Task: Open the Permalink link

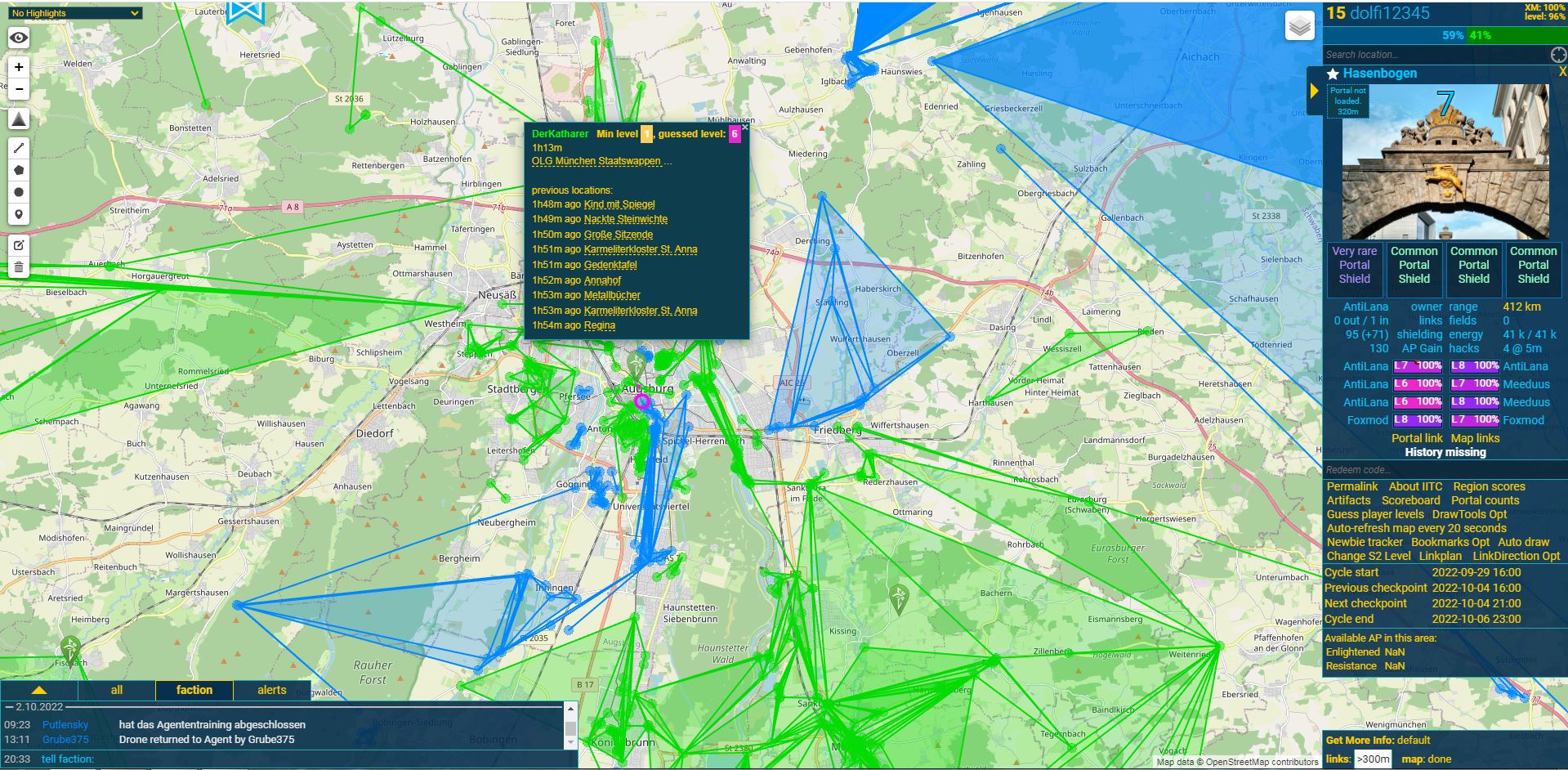Action: click(x=1352, y=486)
